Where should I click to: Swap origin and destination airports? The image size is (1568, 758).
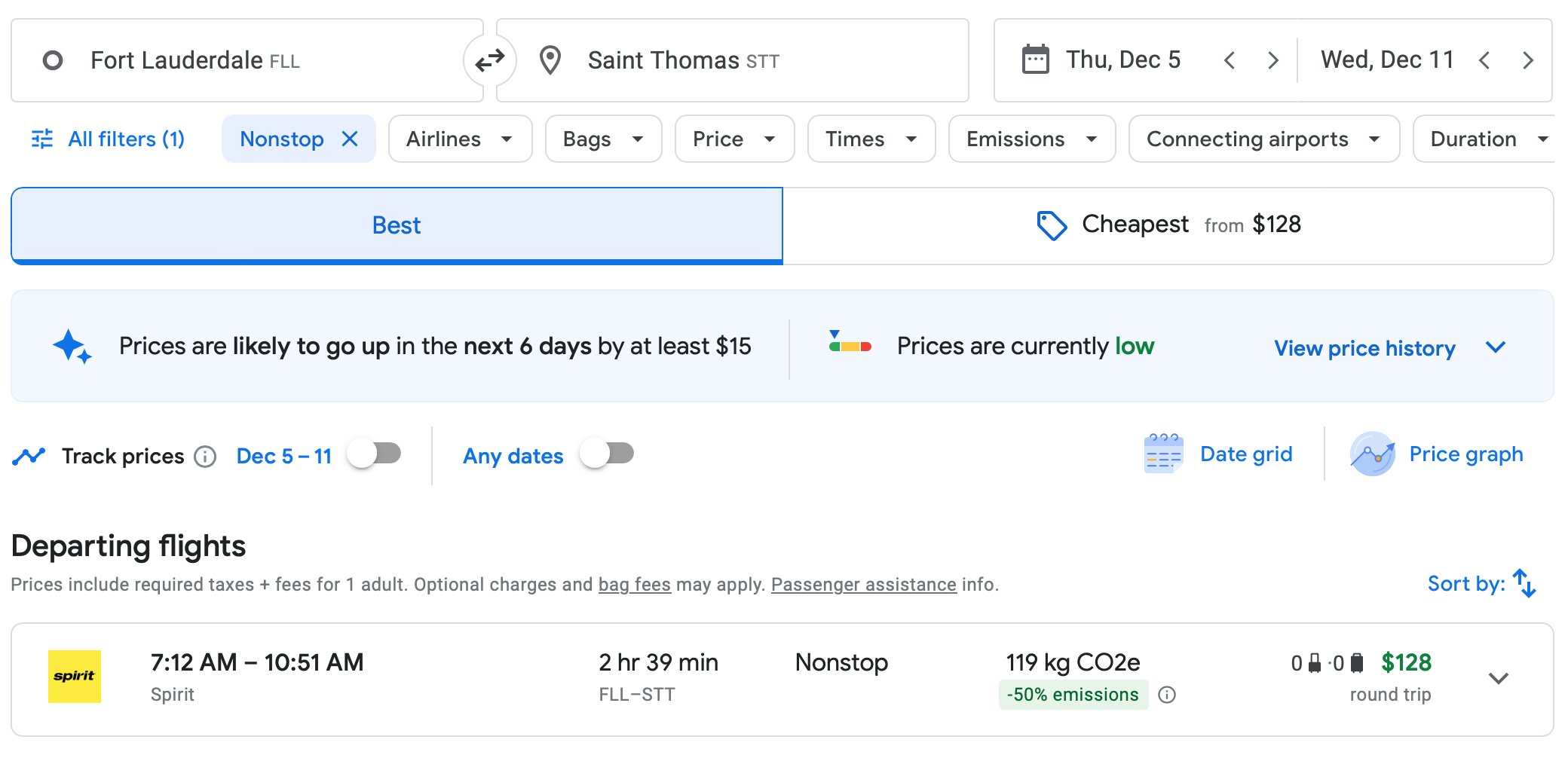click(490, 60)
